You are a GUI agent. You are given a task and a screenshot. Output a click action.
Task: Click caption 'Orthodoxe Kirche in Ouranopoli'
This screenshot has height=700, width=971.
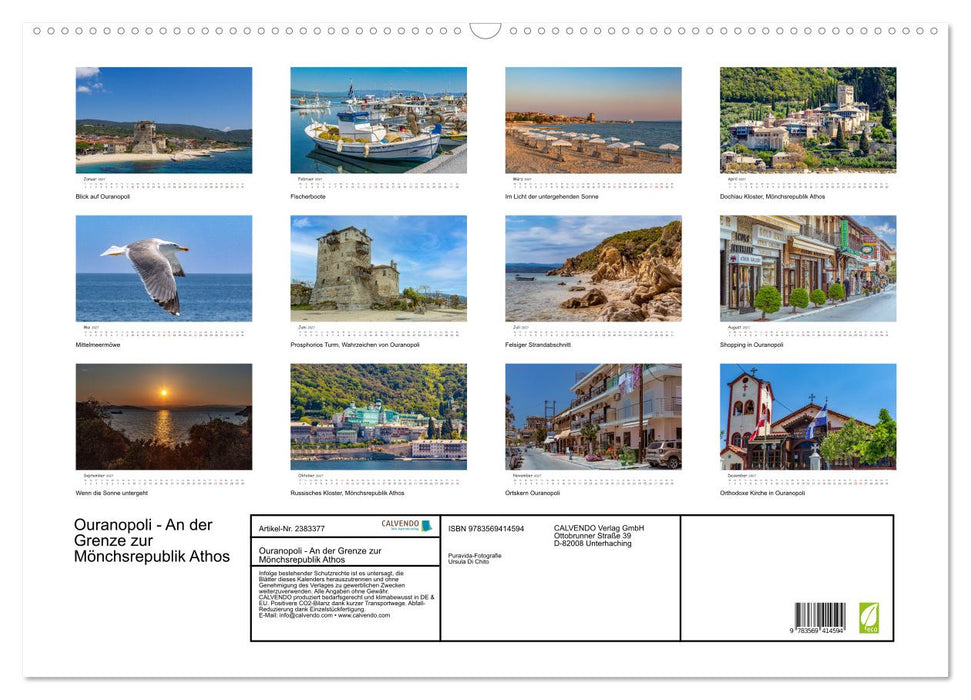pos(762,493)
